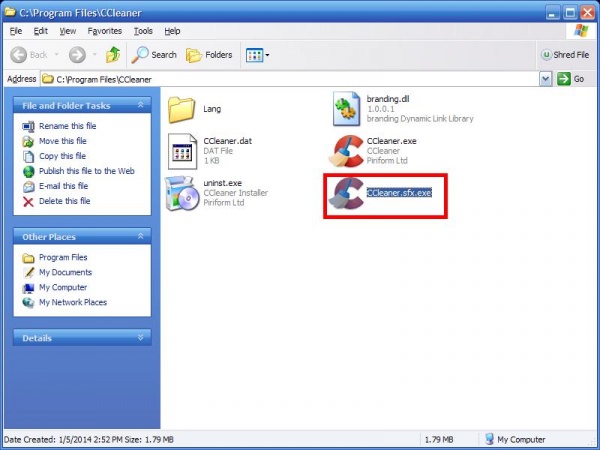Click the Rename this file icon
Image resolution: width=600 pixels, height=450 pixels.
point(28,126)
